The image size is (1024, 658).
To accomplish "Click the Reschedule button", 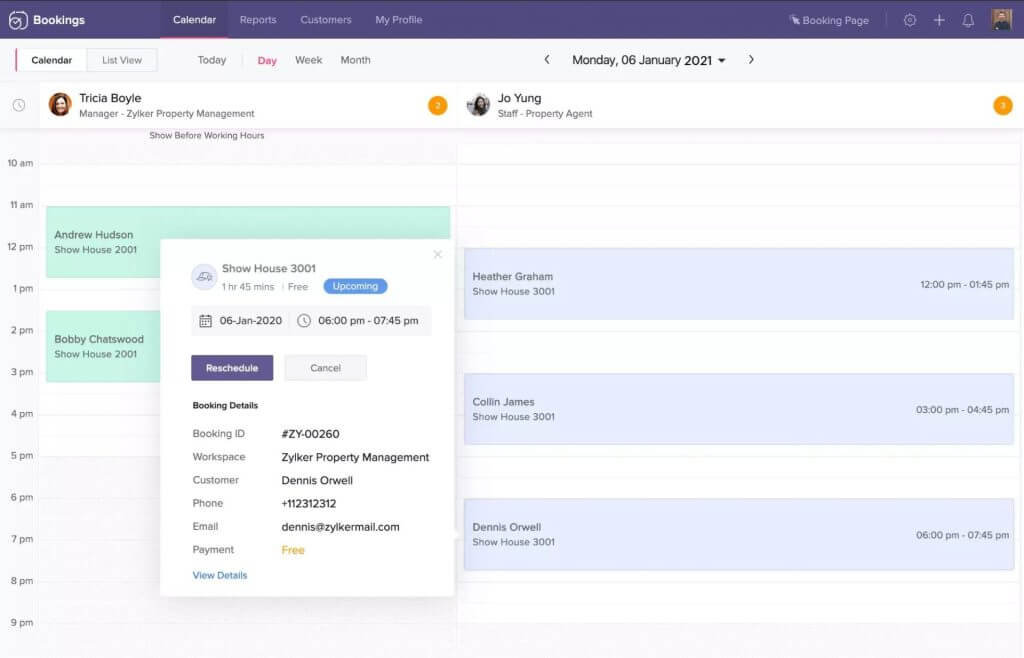I will pos(232,368).
